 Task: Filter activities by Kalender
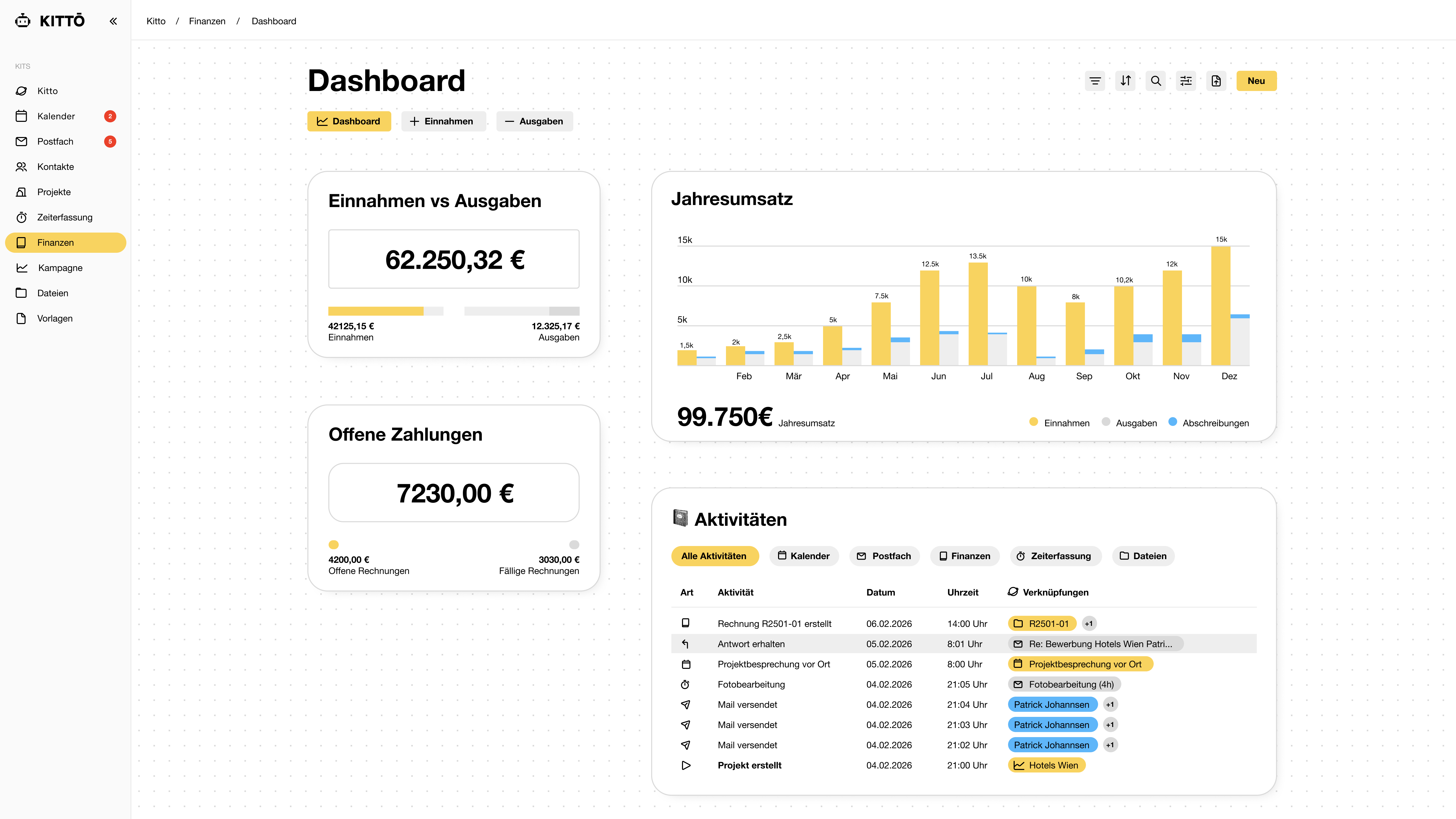[x=804, y=556]
